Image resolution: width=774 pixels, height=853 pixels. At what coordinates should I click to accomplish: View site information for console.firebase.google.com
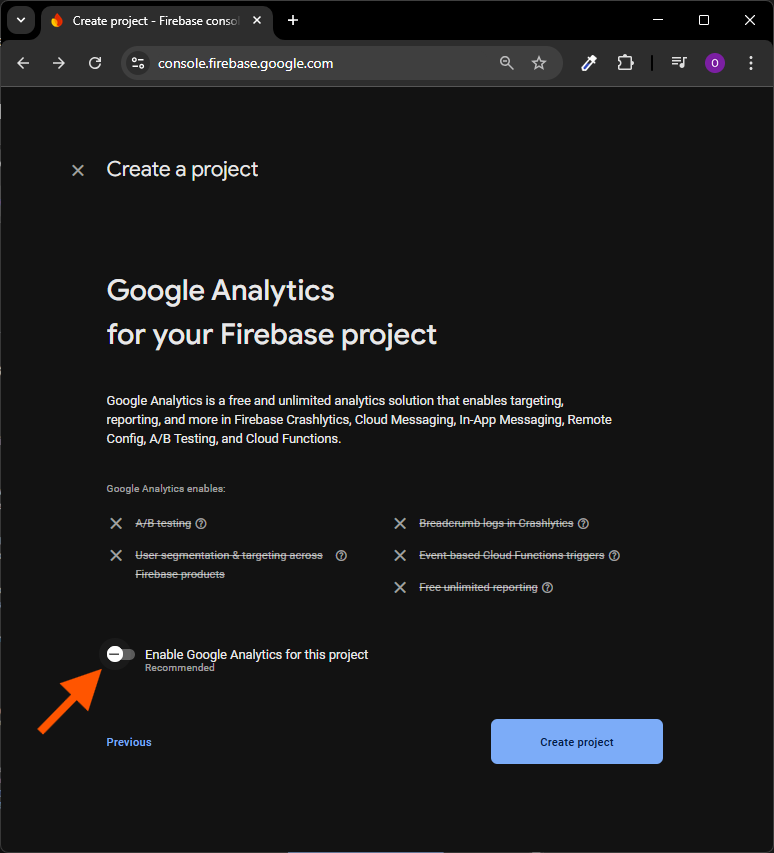click(x=138, y=63)
